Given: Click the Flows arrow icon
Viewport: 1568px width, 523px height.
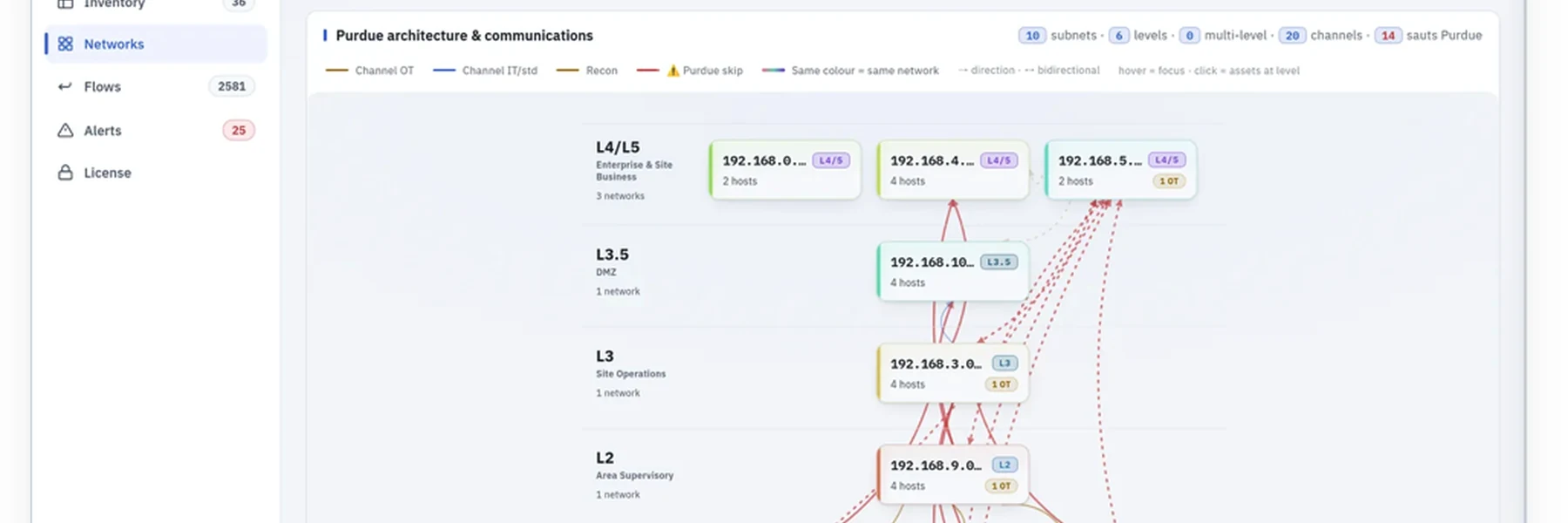Looking at the screenshot, I should [x=65, y=86].
